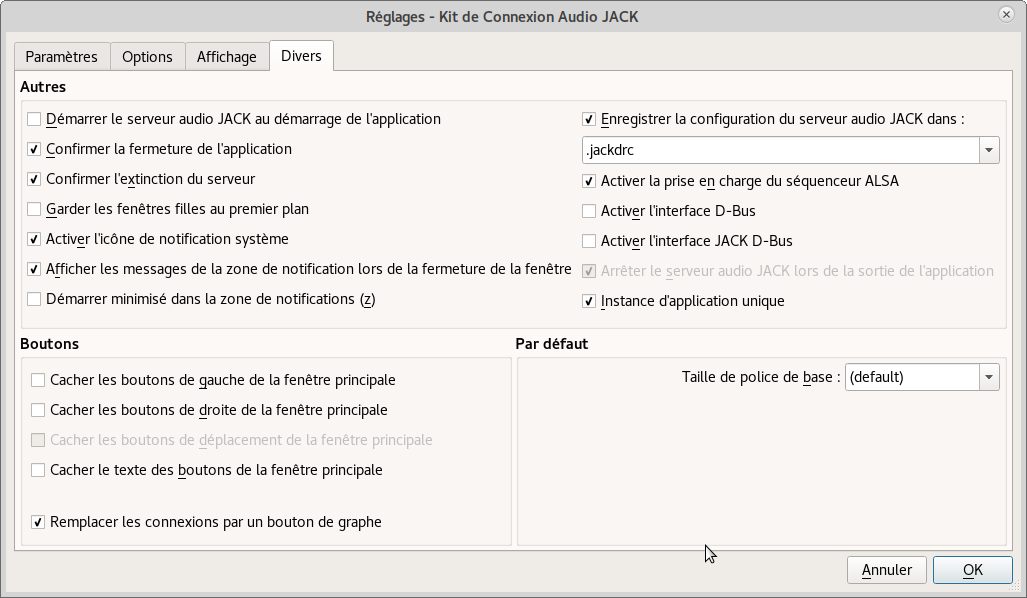Toggle ALSA sequencer support checkbox
This screenshot has width=1027, height=598.
tap(589, 181)
